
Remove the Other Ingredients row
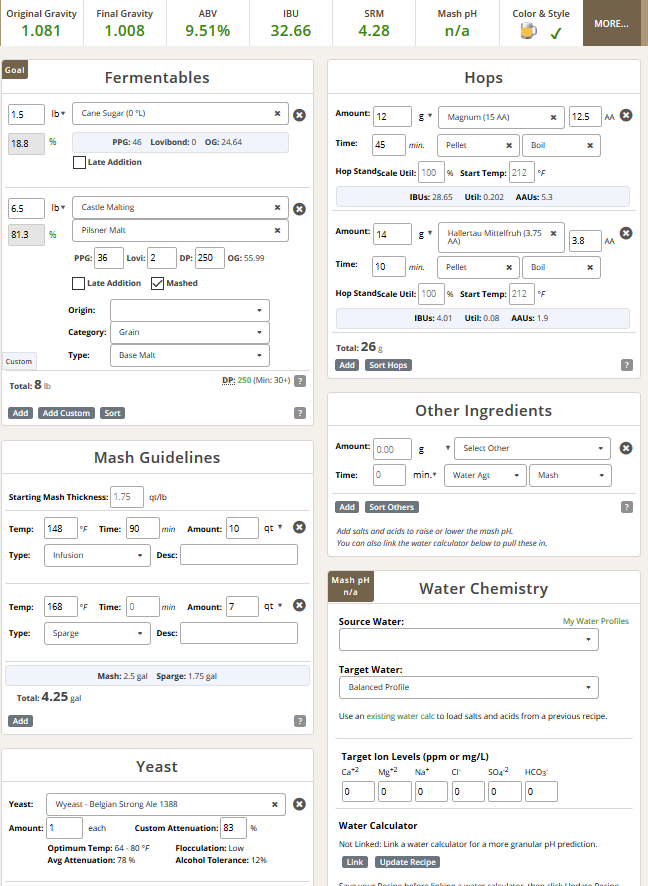[x=626, y=448]
